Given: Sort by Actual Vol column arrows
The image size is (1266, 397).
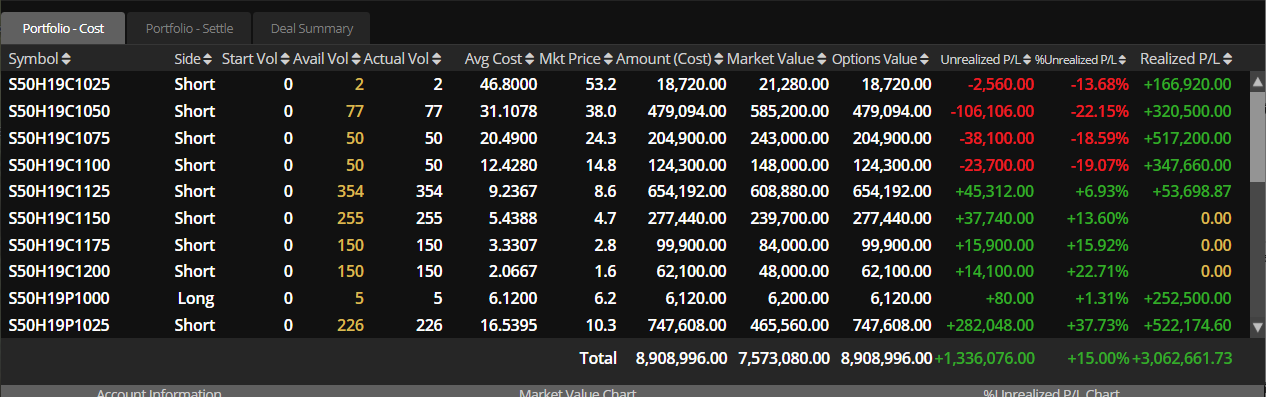Looking at the screenshot, I should coord(436,59).
